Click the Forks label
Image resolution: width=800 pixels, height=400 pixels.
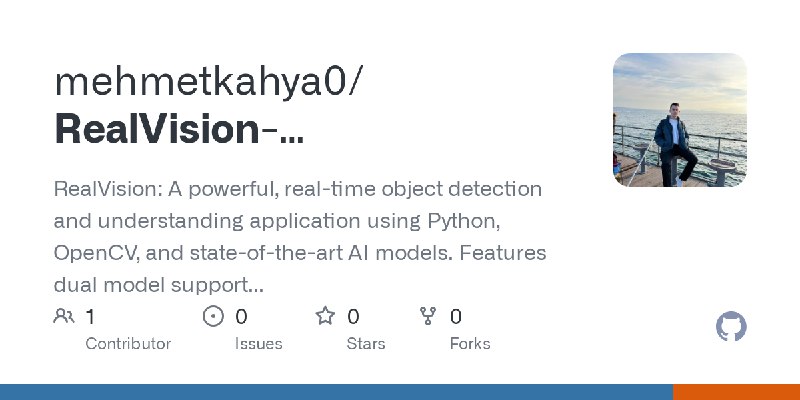(470, 344)
